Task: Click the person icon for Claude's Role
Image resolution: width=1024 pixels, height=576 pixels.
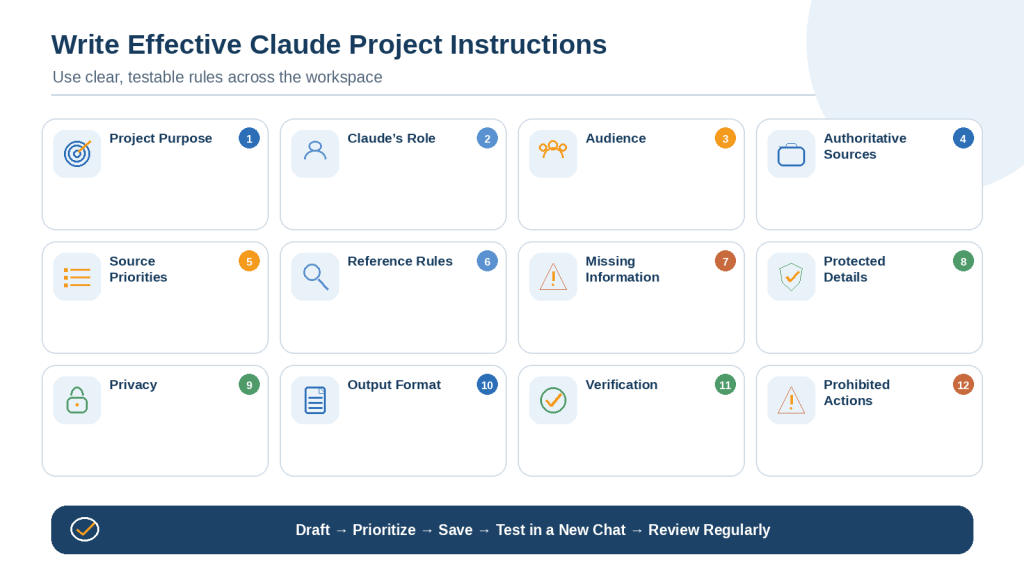Action: click(315, 152)
